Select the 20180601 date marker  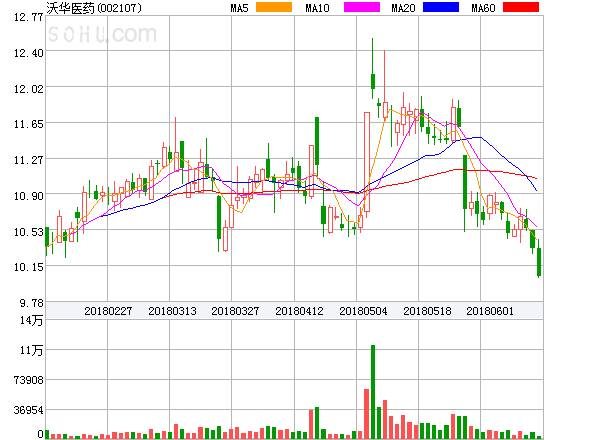pos(490,311)
